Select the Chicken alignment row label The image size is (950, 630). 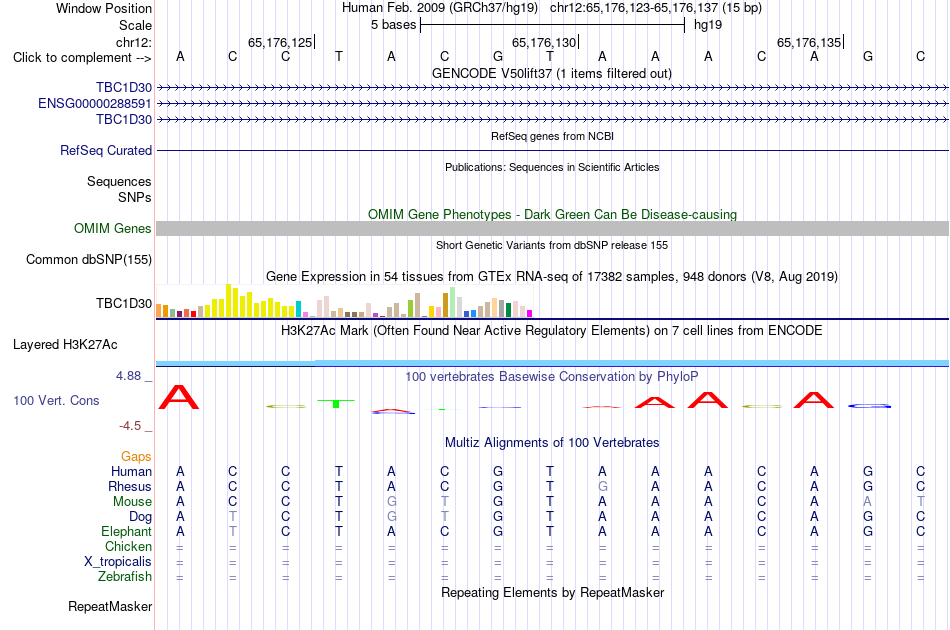pos(128,546)
